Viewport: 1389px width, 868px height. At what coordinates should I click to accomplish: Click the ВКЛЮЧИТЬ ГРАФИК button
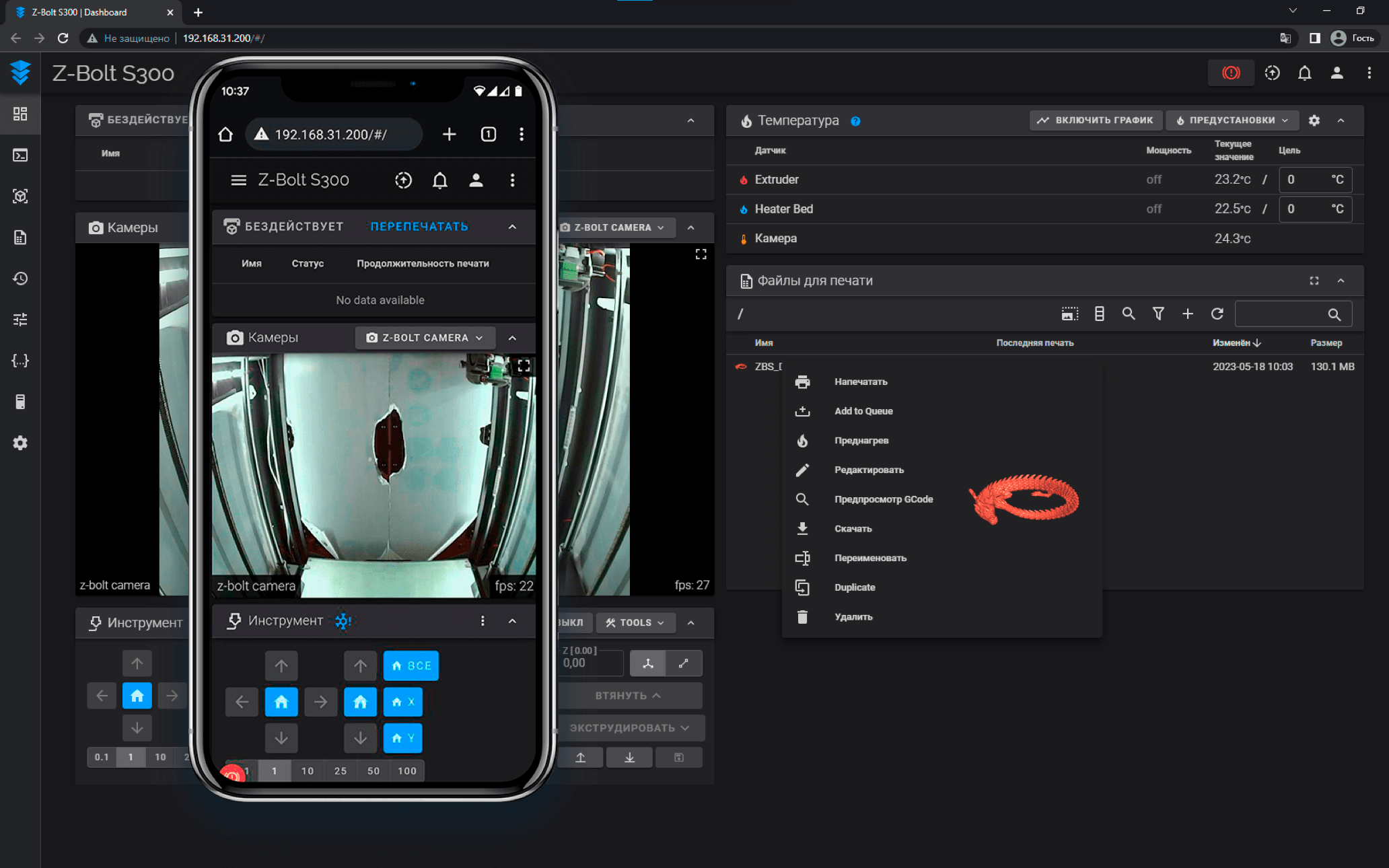click(x=1096, y=120)
